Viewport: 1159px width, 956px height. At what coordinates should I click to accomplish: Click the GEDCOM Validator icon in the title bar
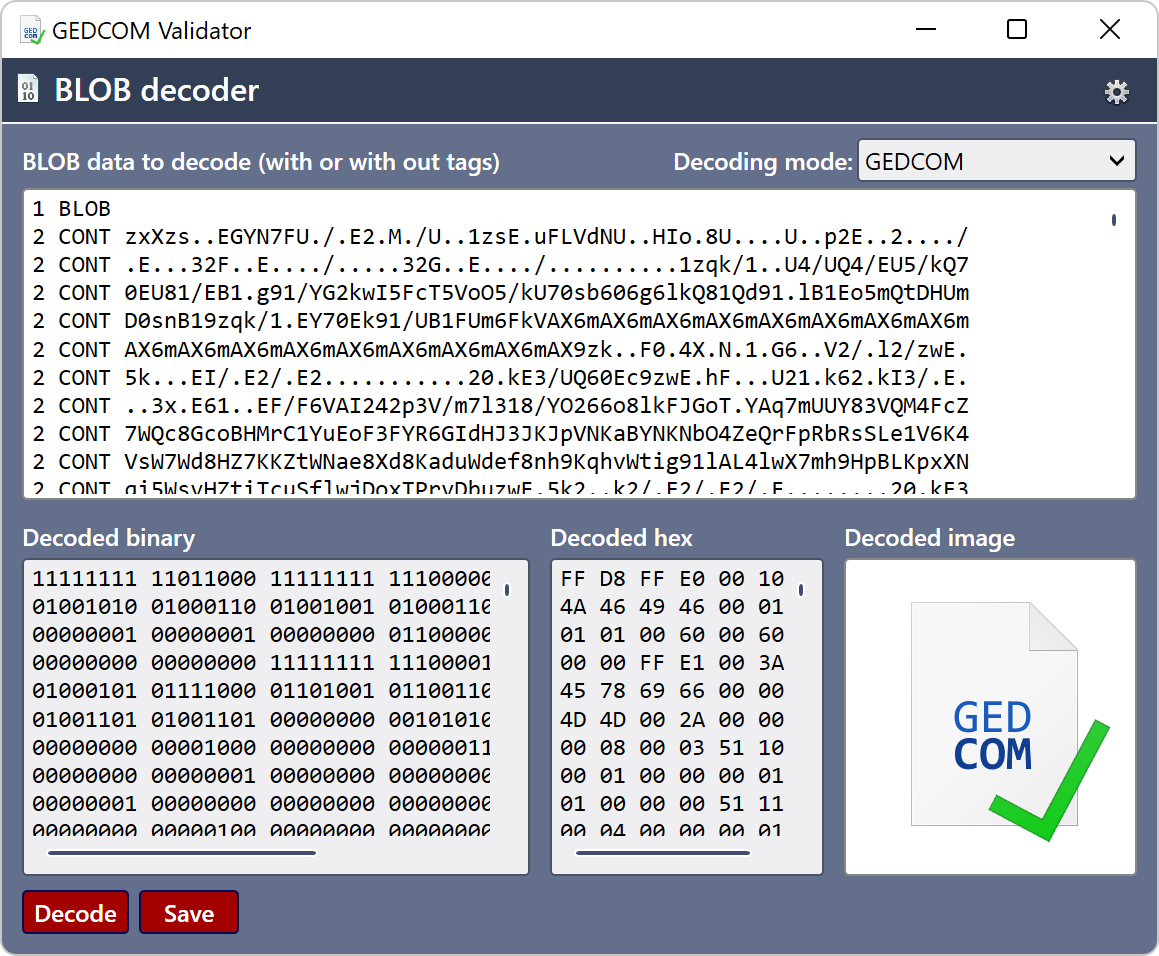point(30,29)
